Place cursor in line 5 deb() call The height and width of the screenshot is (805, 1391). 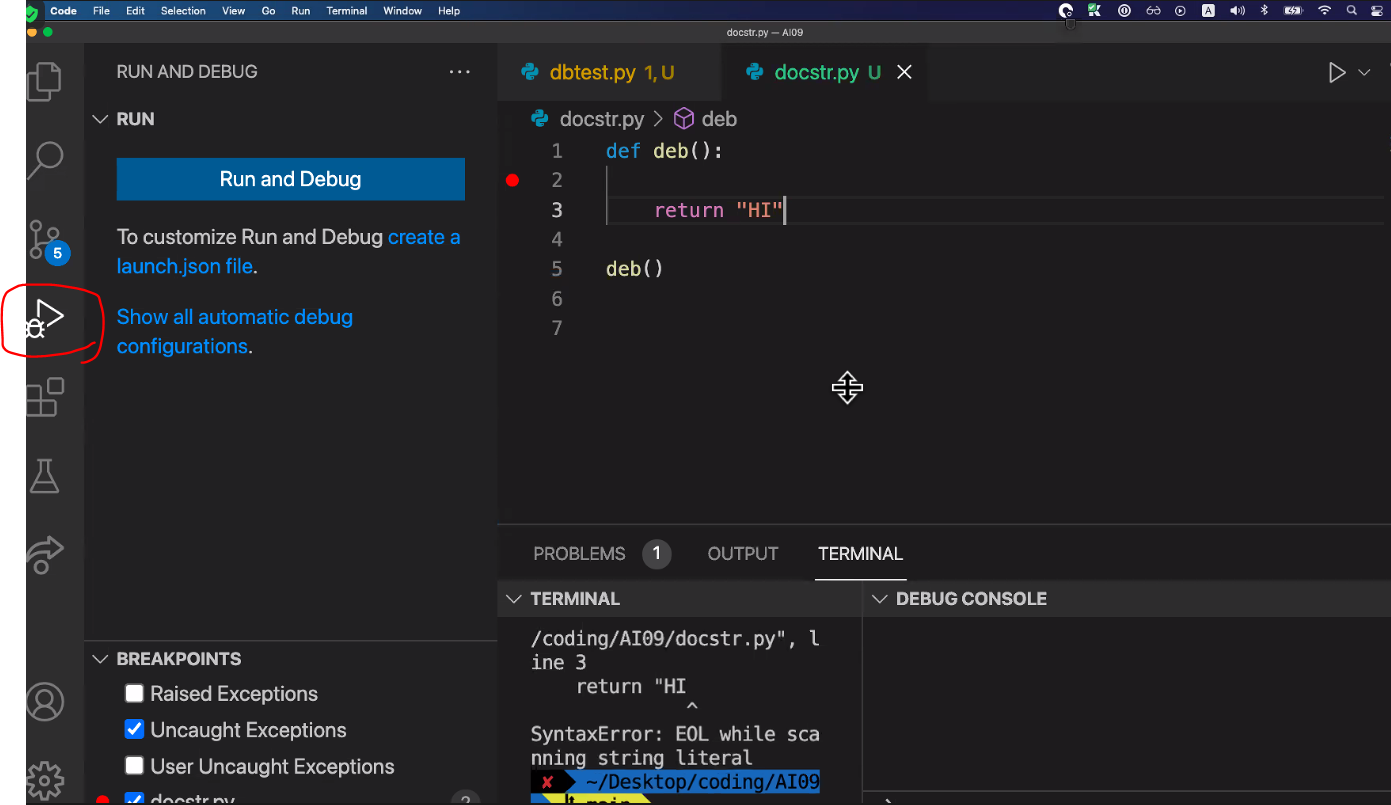pos(635,269)
